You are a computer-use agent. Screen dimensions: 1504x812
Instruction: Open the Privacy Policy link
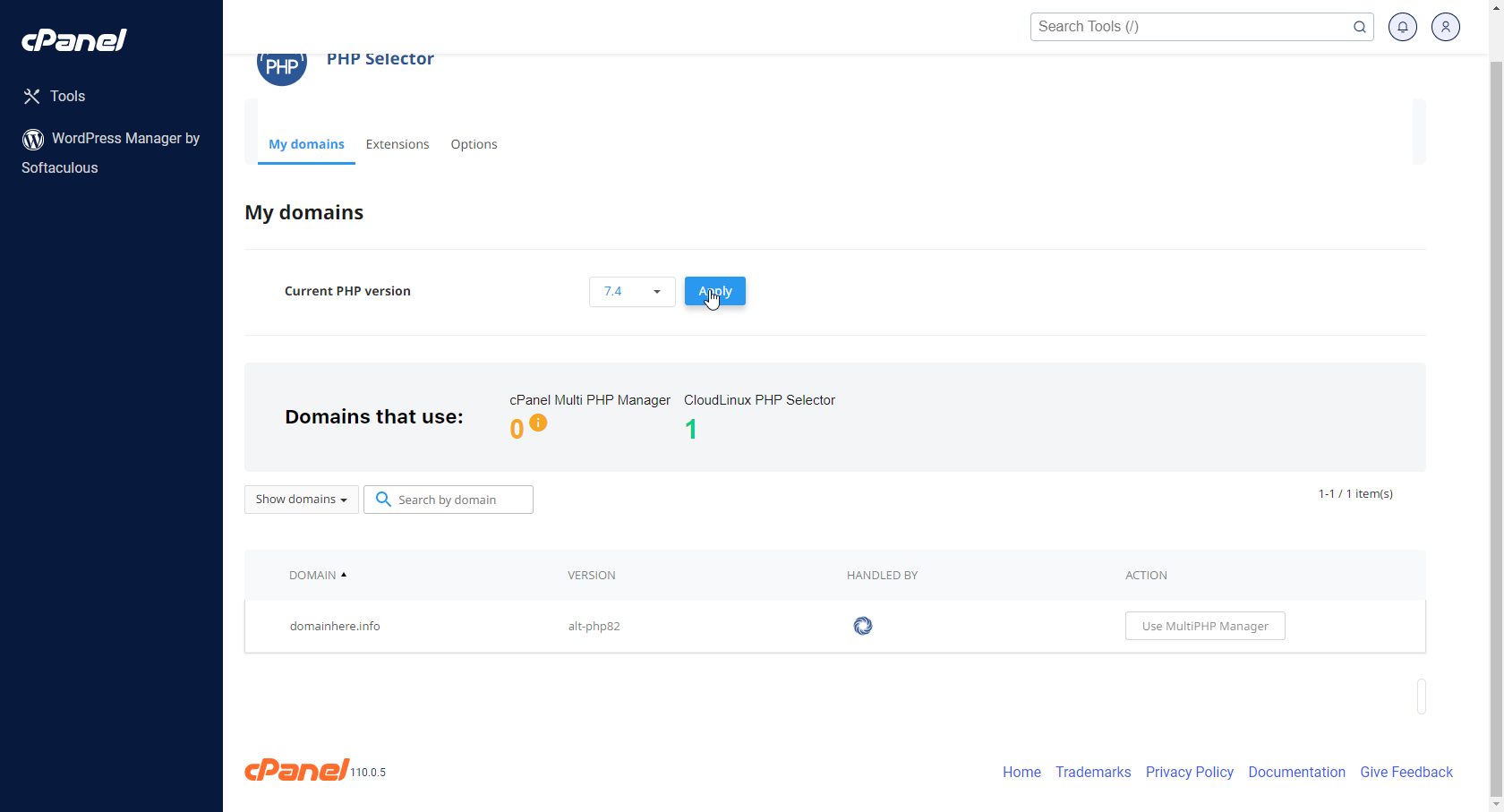tap(1190, 772)
